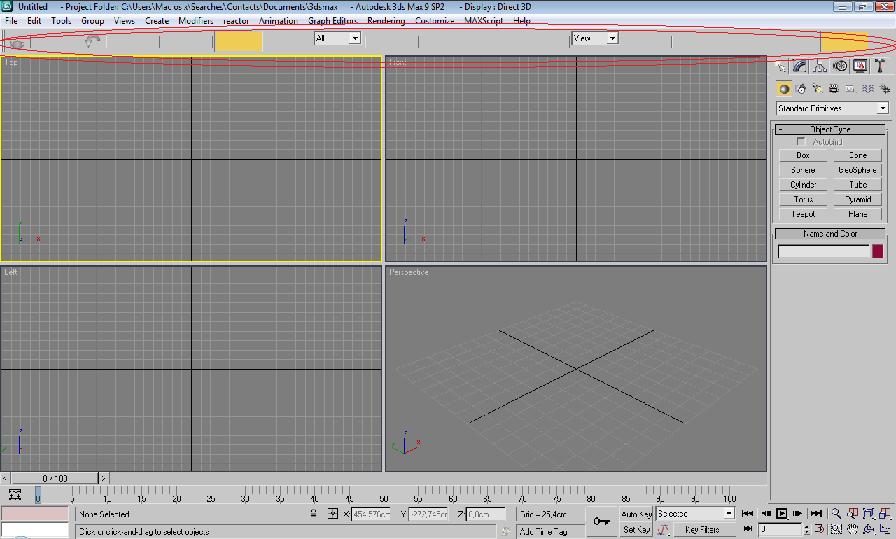Open the reference coordinate View dropdown
Image resolution: width=896 pixels, height=539 pixels.
click(595, 38)
